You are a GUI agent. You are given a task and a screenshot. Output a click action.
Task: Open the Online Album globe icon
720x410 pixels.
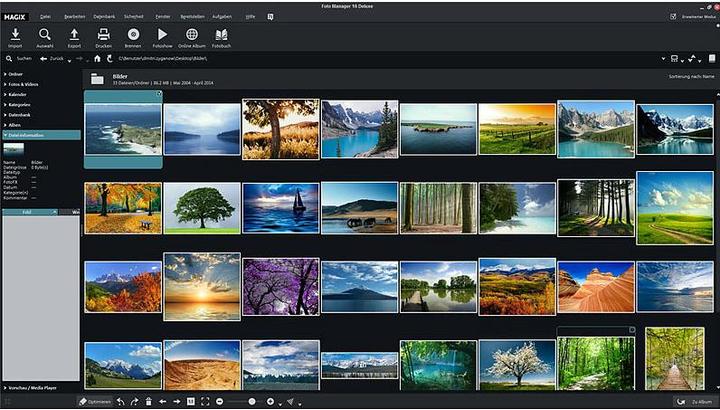(192, 34)
